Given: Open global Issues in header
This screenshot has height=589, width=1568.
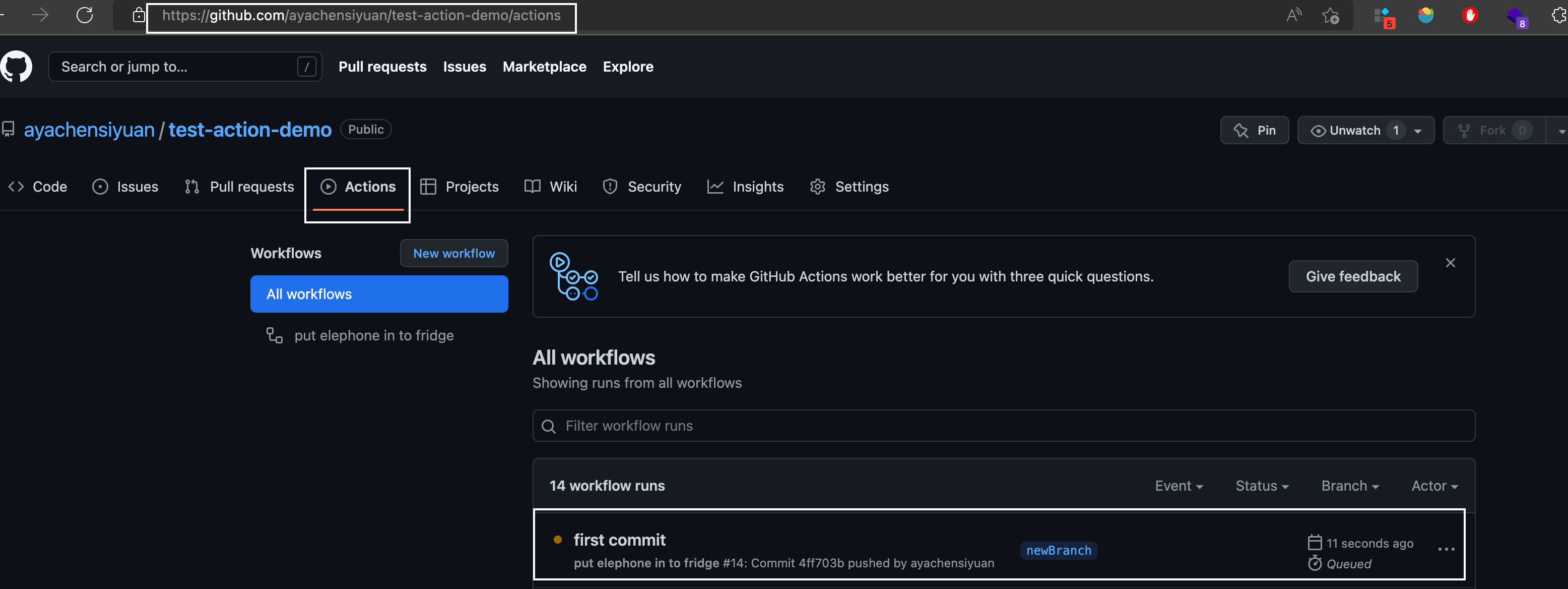Looking at the screenshot, I should click(465, 67).
